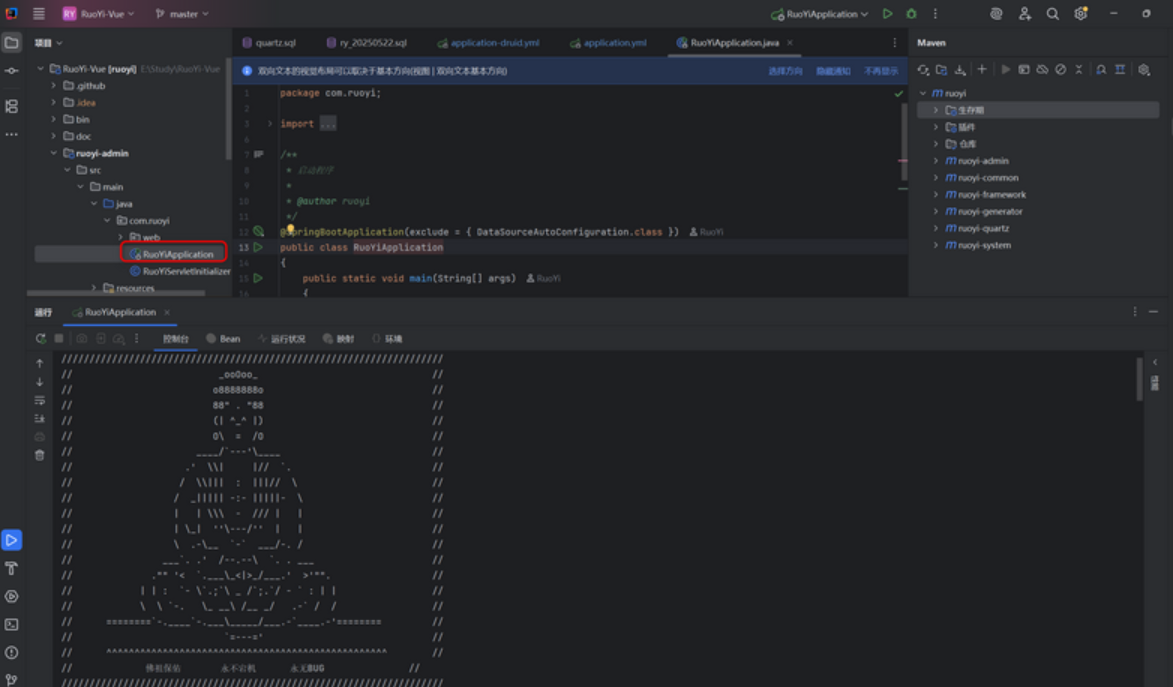The height and width of the screenshot is (687, 1173).
Task: Click the gutter run icon beside the main method
Action: tap(258, 278)
